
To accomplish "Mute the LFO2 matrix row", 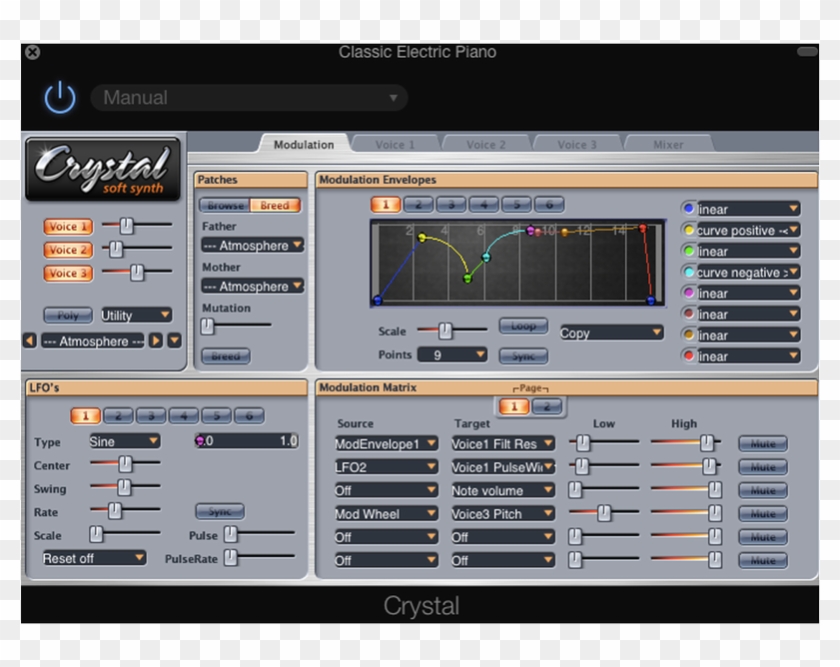I will 763,467.
